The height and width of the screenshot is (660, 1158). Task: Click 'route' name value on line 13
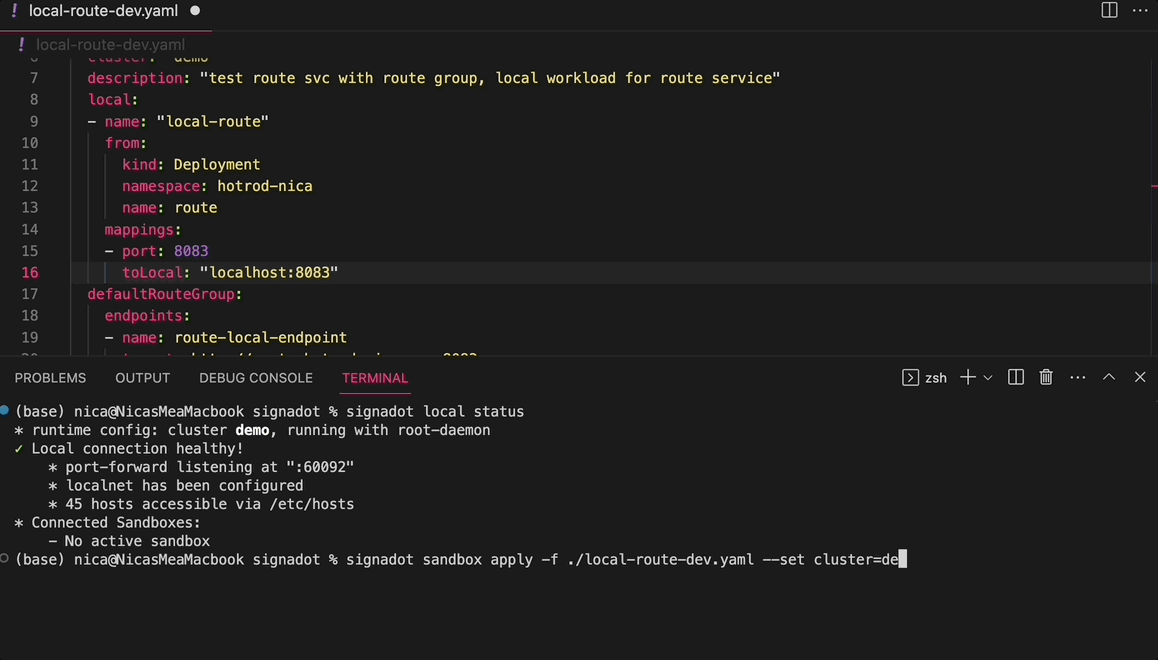click(x=196, y=208)
